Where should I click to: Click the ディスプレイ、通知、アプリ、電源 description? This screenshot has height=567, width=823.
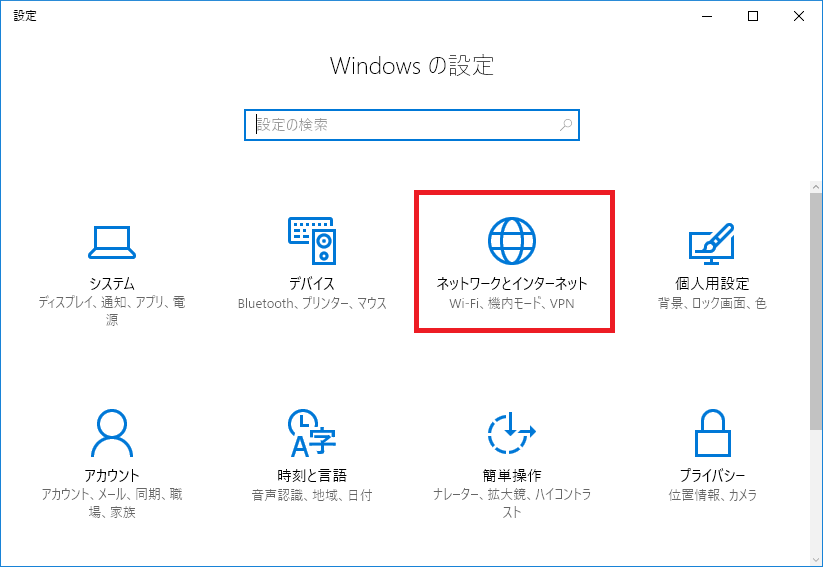coord(112,311)
